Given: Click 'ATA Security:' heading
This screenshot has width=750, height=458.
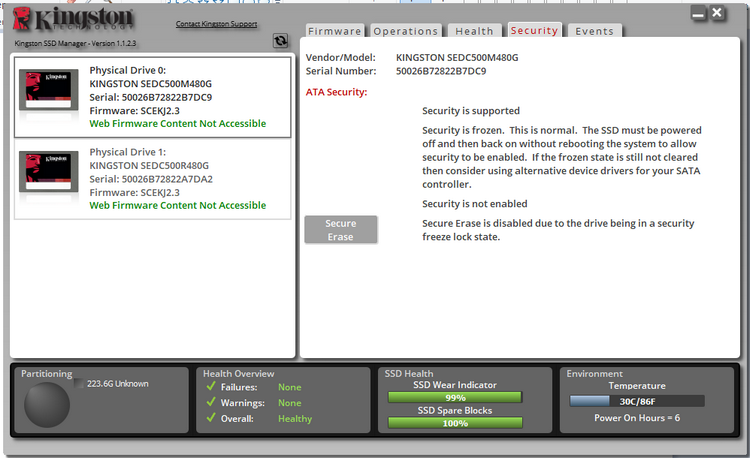Looking at the screenshot, I should pyautogui.click(x=336, y=92).
